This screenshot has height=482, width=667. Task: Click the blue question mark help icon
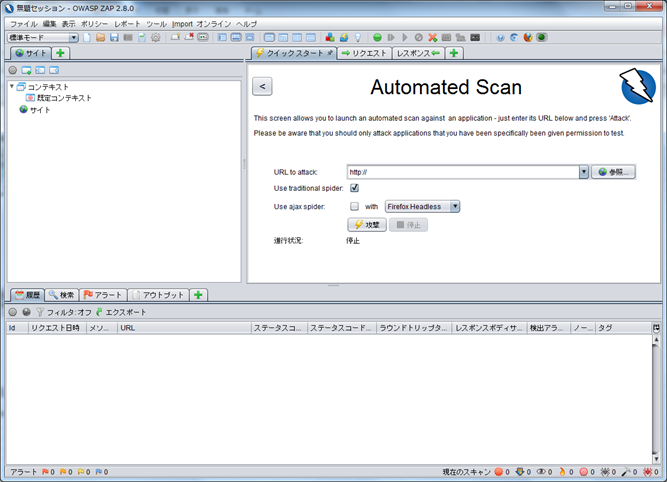(x=500, y=37)
